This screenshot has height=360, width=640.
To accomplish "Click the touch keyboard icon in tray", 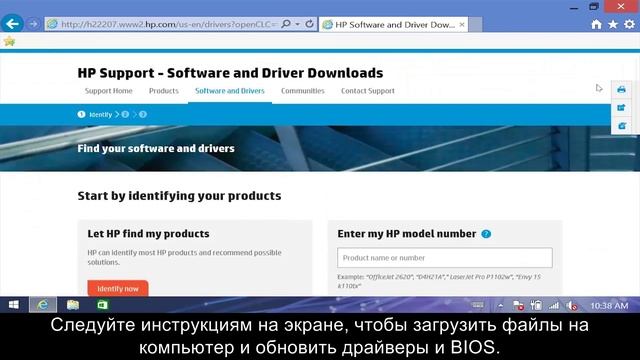I will coord(478,305).
